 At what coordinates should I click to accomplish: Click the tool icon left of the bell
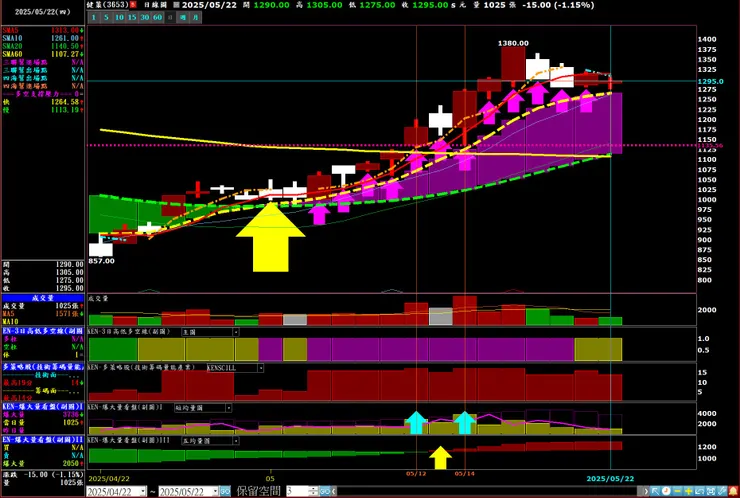(x=722, y=491)
